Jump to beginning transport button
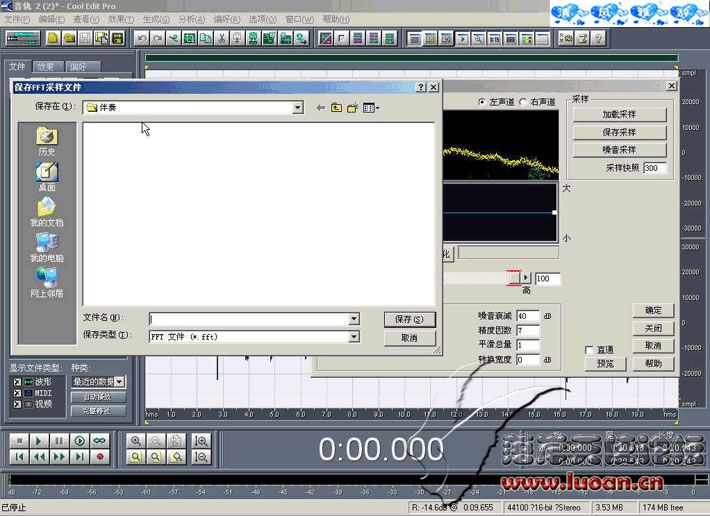Viewport: 710px width, 516px height. pos(19,457)
